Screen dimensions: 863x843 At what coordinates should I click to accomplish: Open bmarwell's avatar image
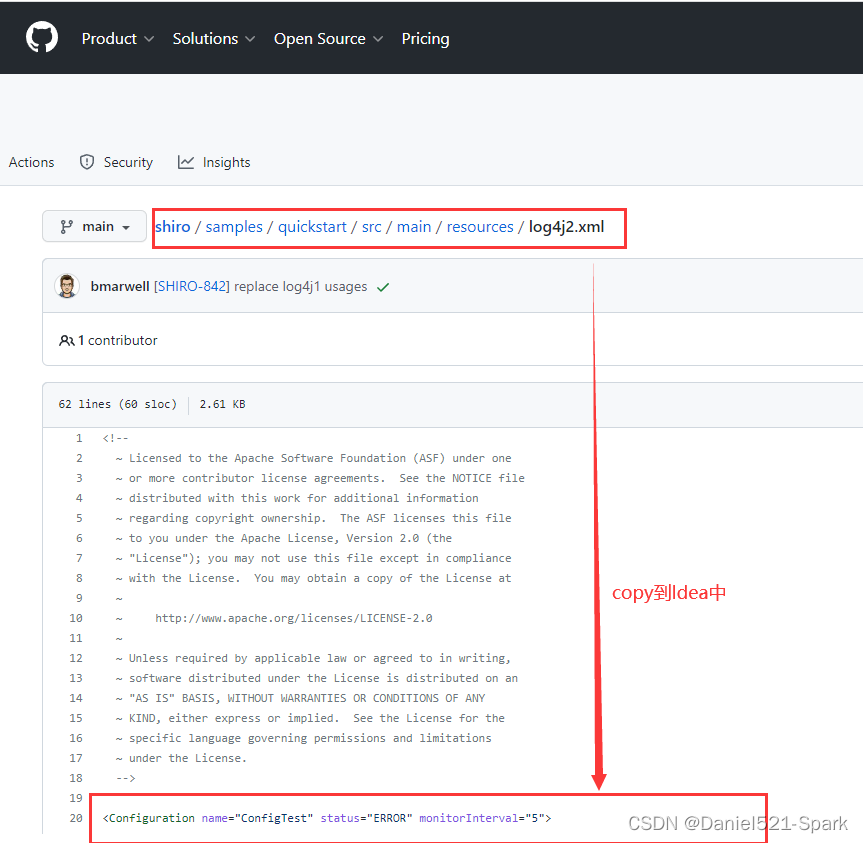coord(67,286)
